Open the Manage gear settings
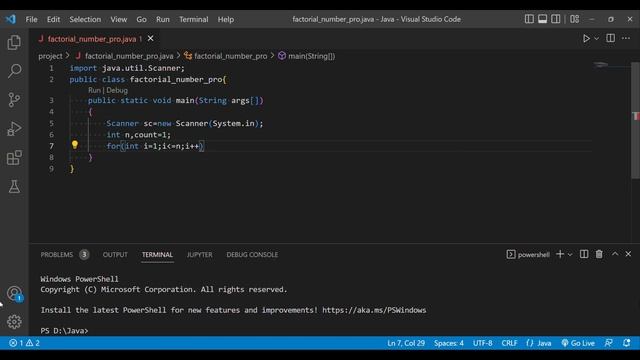Viewport: 640px width, 360px height. [14, 322]
